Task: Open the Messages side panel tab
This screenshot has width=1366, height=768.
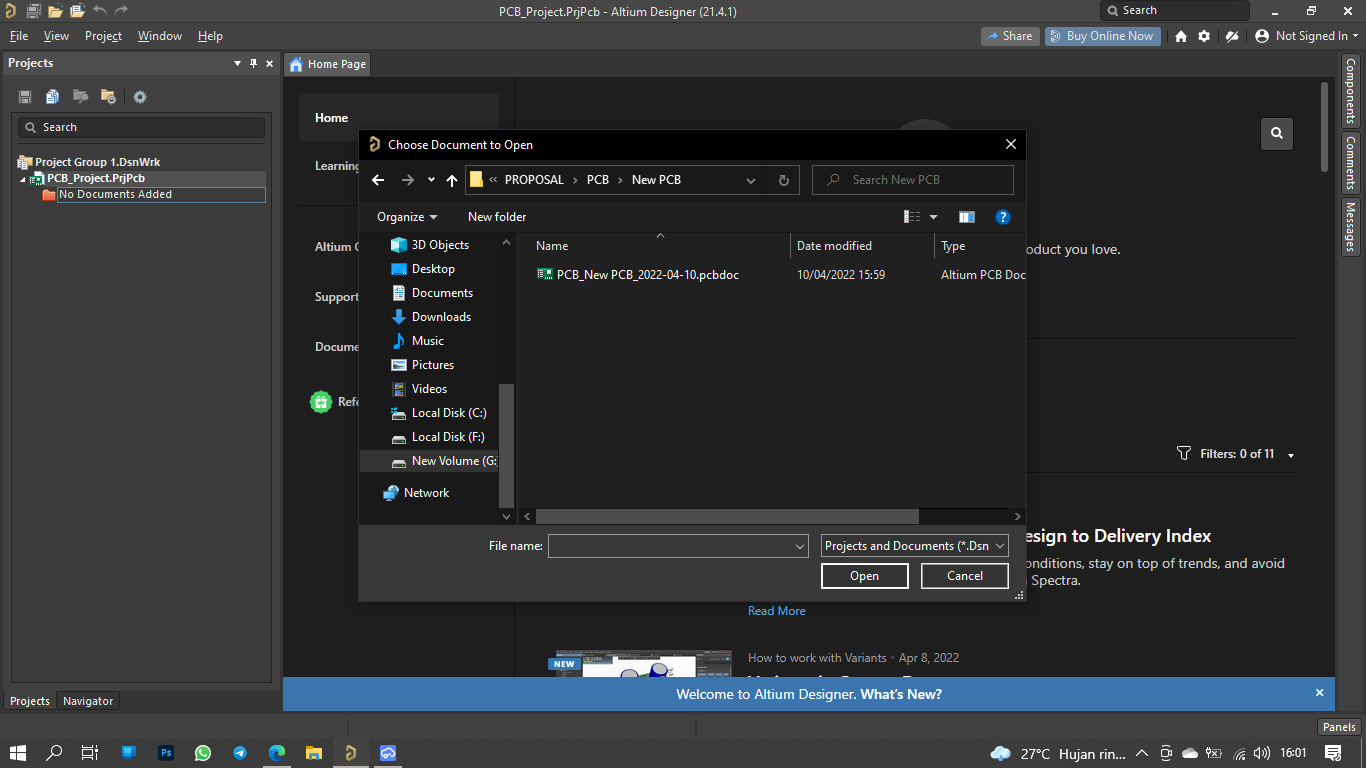Action: tap(1350, 228)
